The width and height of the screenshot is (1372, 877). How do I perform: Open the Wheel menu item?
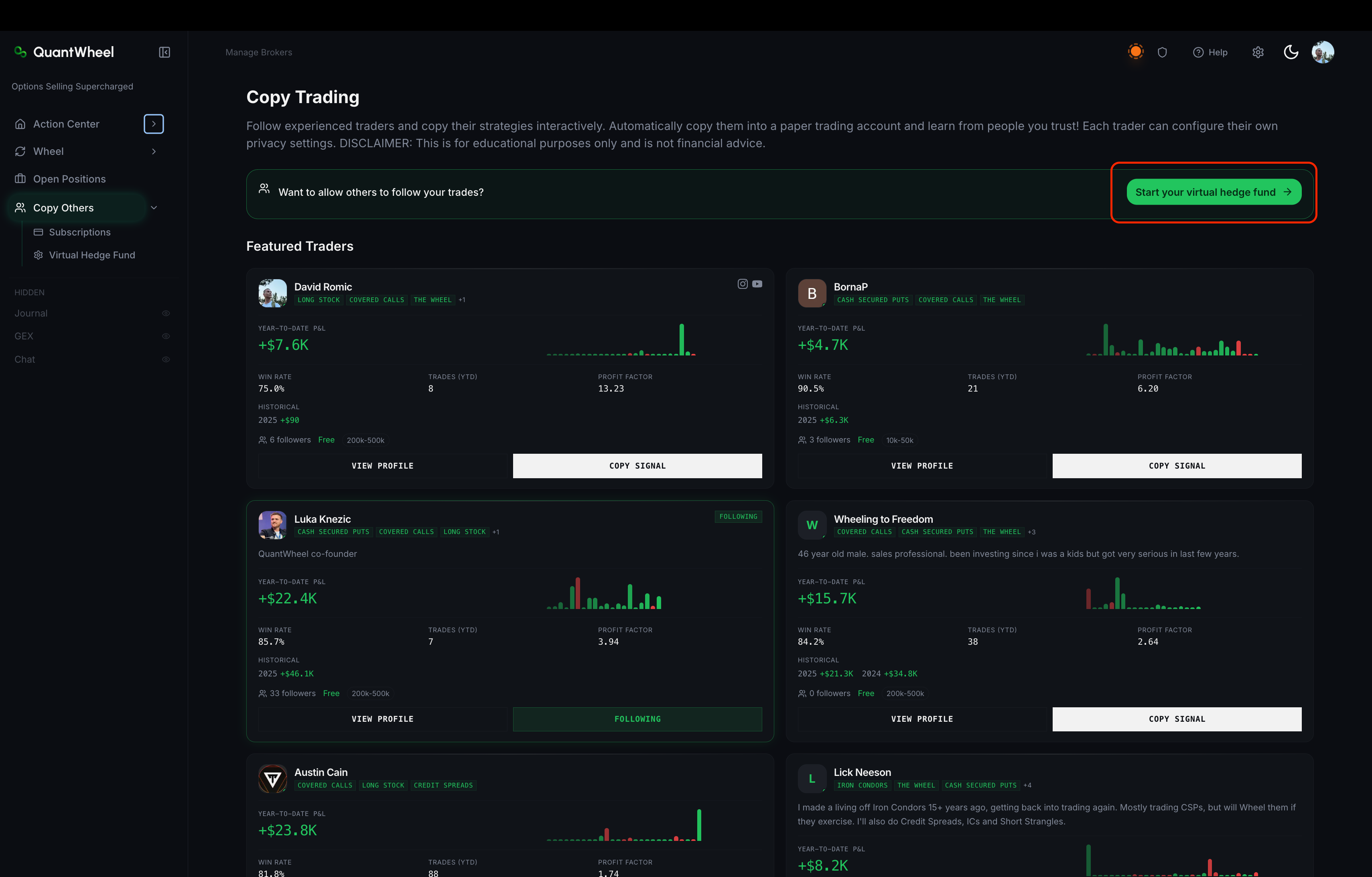(49, 152)
